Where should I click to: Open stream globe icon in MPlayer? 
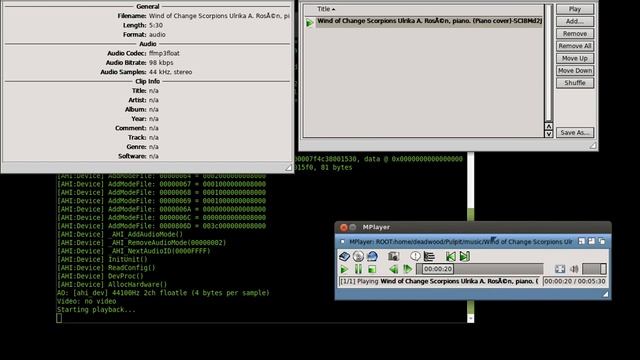coord(372,256)
